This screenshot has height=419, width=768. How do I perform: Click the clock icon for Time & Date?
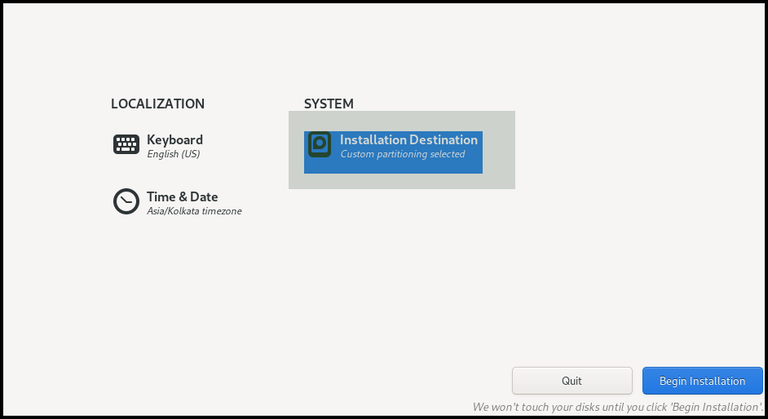126,202
